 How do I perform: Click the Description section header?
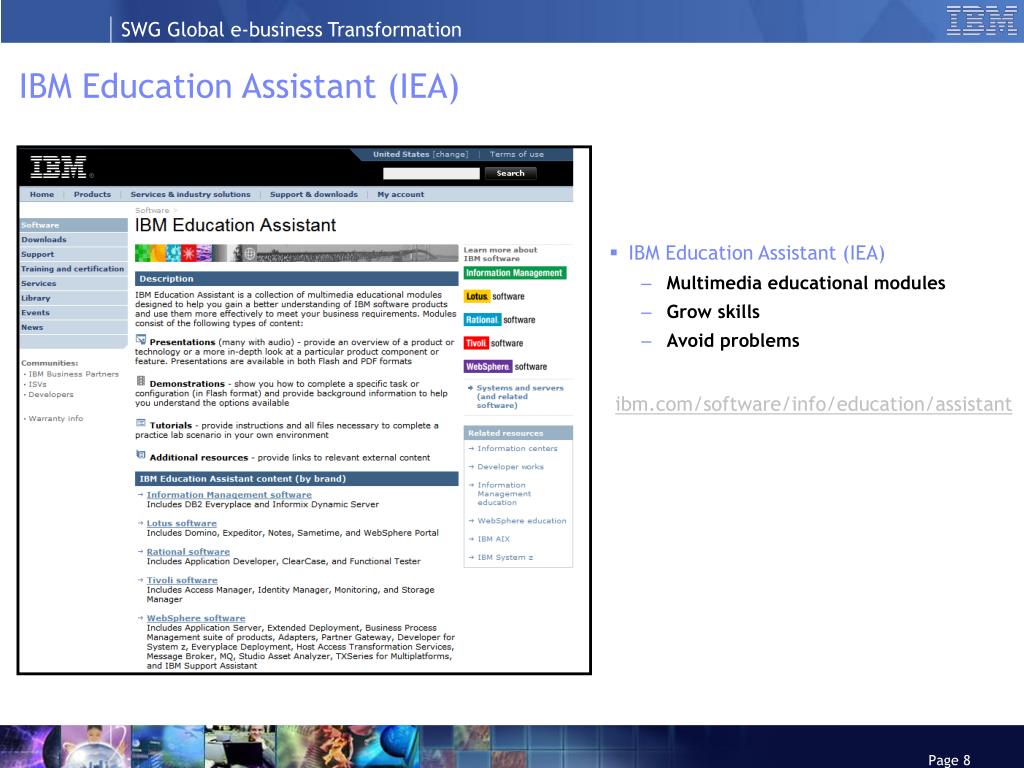coord(296,279)
